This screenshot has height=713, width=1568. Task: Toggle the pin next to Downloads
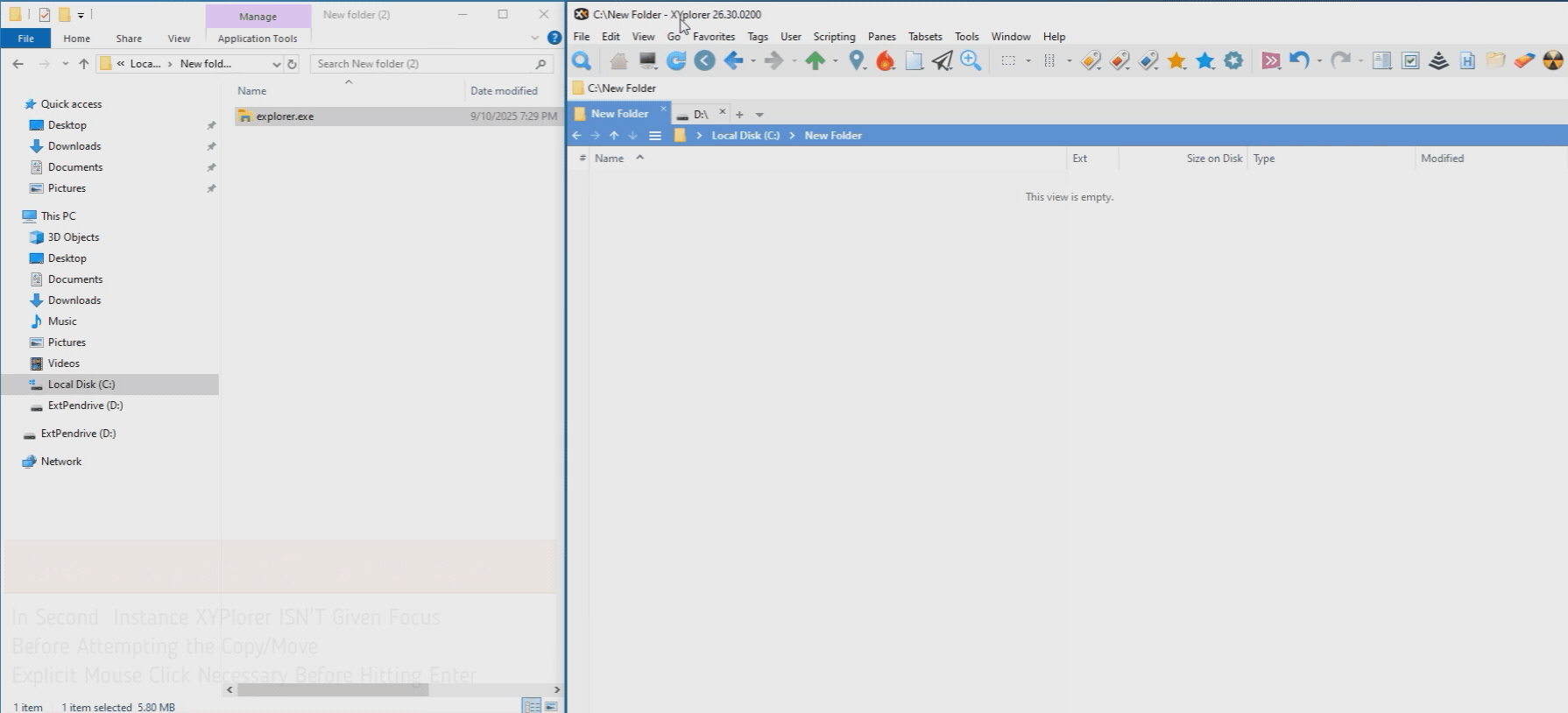pyautogui.click(x=211, y=146)
